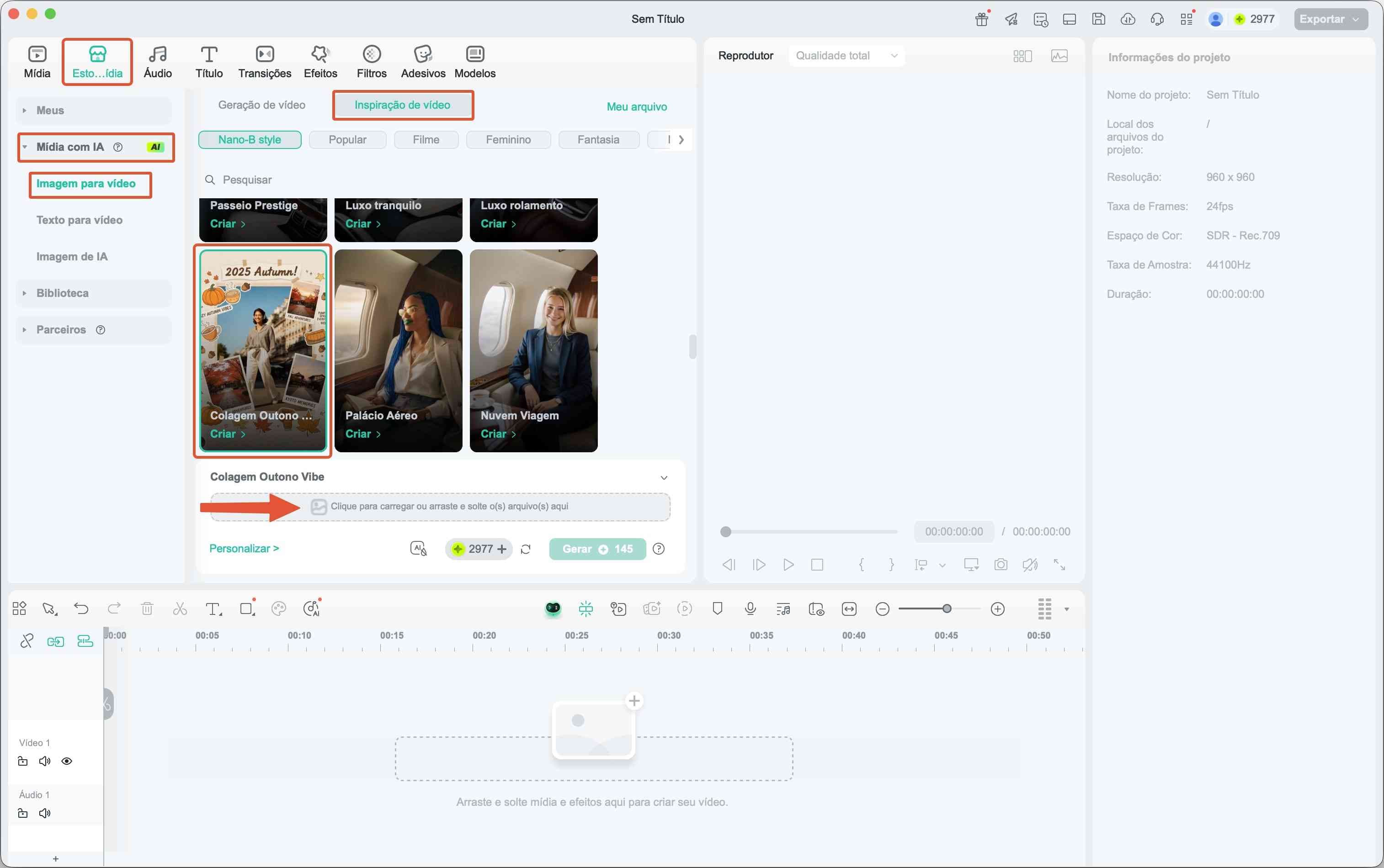Select the Feminino category filter

[508, 139]
